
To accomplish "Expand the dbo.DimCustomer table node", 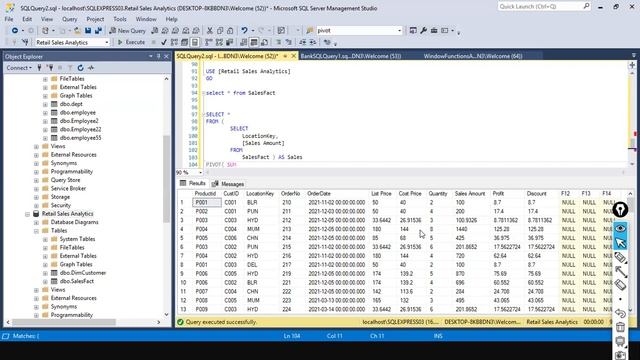I will click(45, 273).
